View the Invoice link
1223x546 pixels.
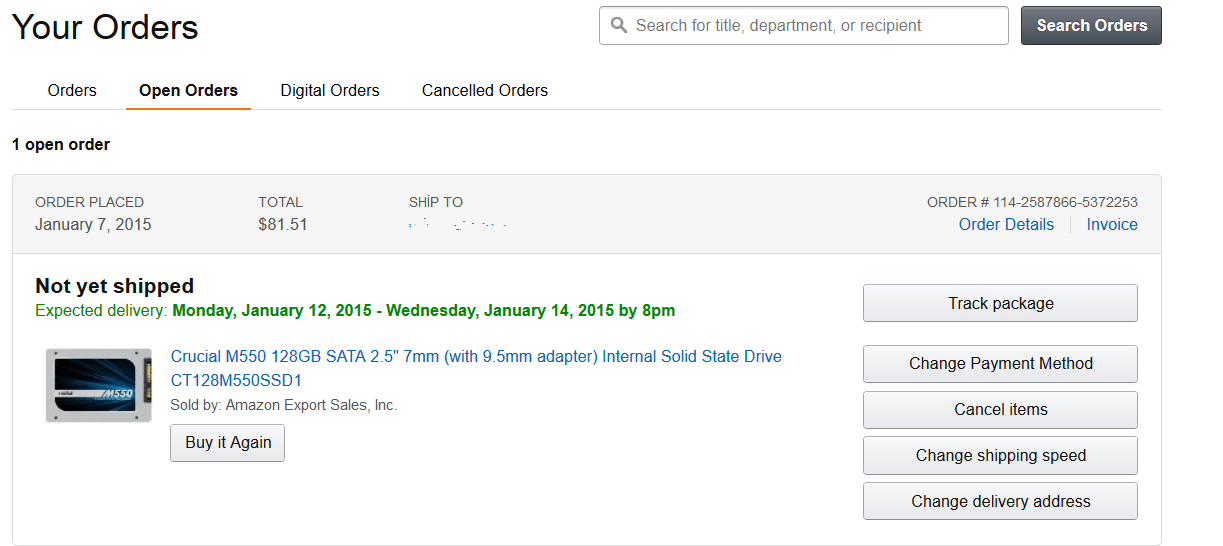pos(1112,225)
